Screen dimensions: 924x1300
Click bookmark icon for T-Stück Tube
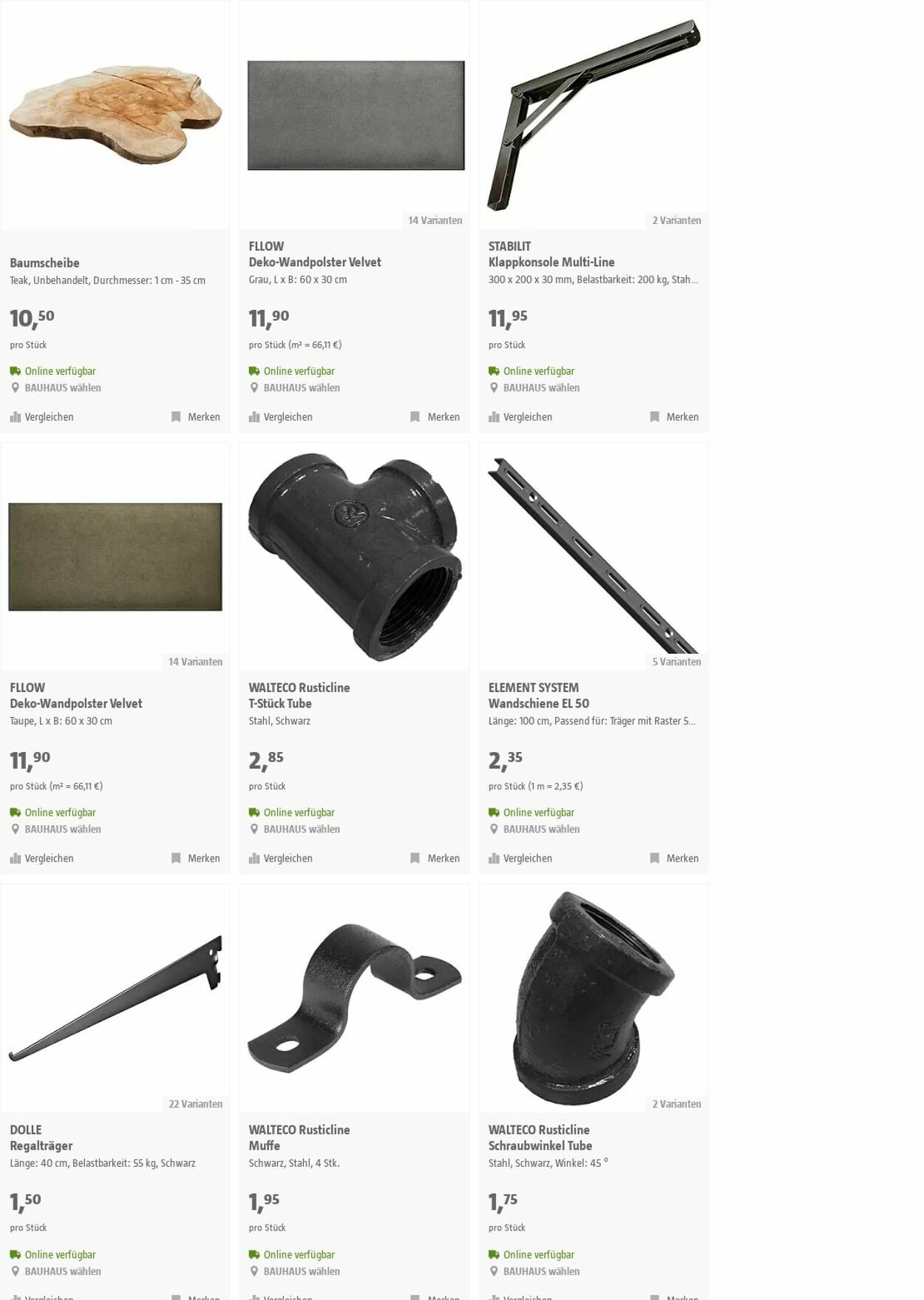pyautogui.click(x=415, y=859)
